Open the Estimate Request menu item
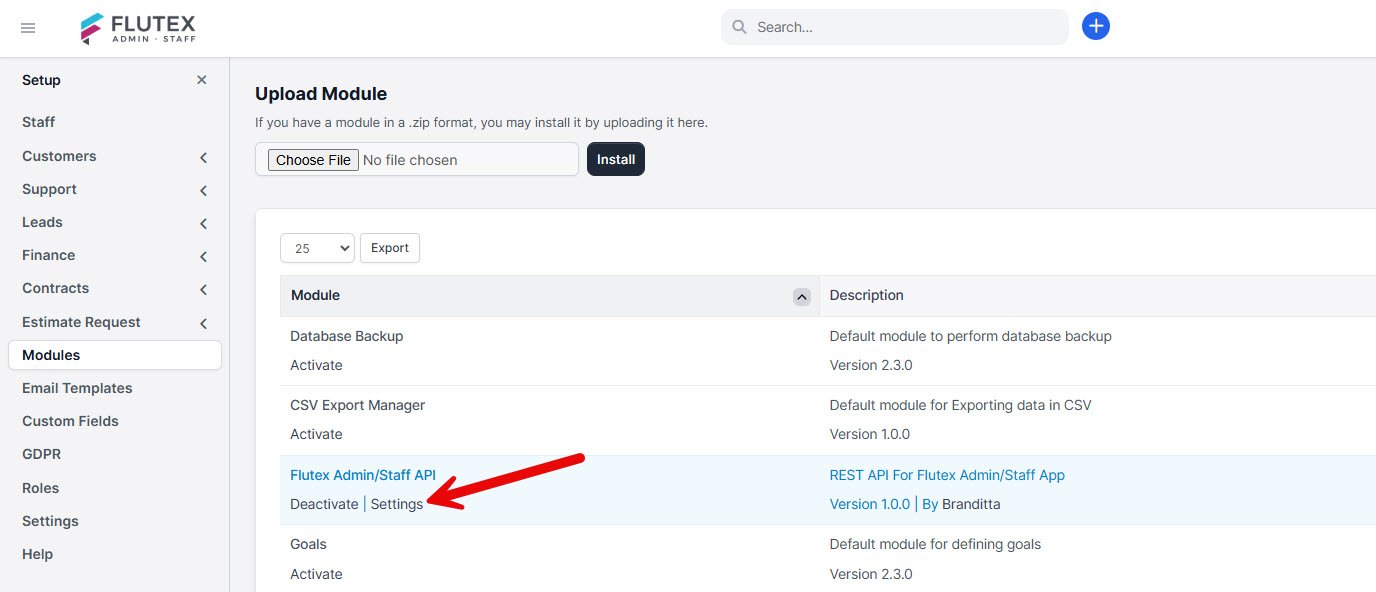The image size is (1376, 592). pos(81,322)
